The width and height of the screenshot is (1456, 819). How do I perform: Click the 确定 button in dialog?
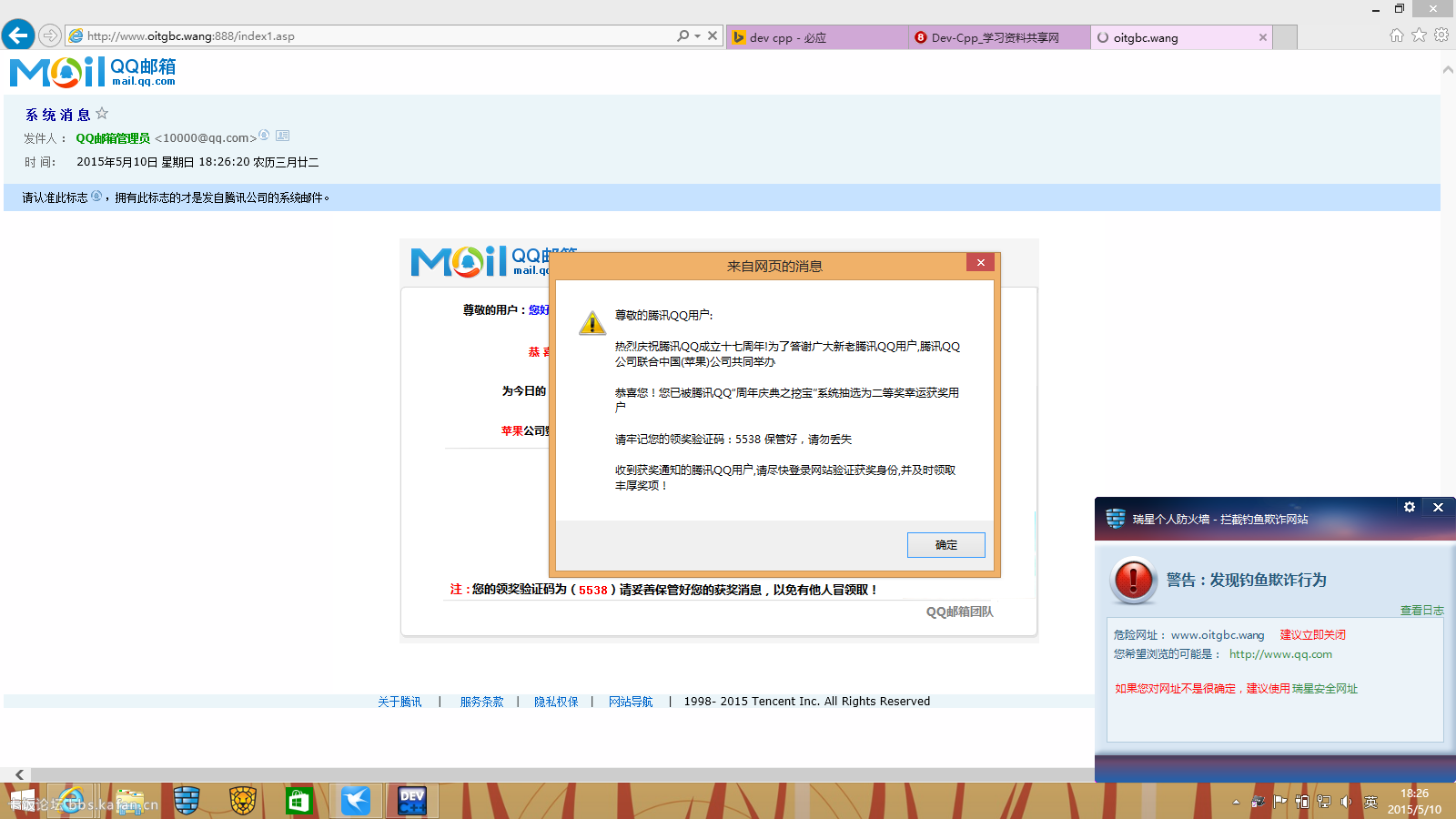tap(946, 545)
